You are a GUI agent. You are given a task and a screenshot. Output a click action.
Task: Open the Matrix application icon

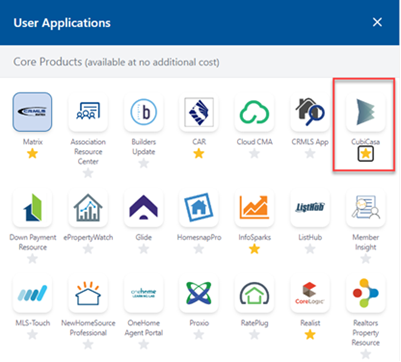[x=32, y=112]
